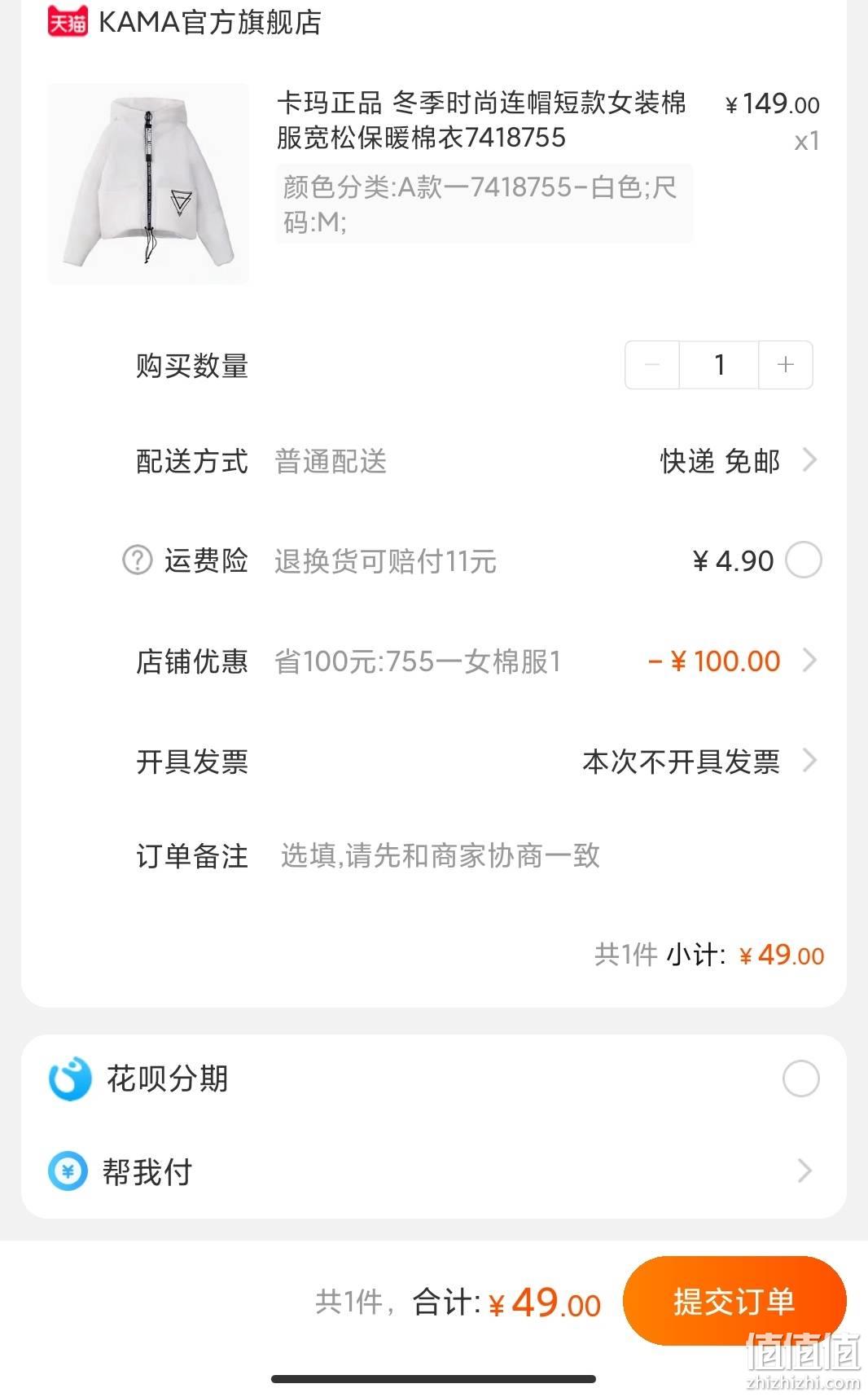Tap the Tmall logo icon

68,21
